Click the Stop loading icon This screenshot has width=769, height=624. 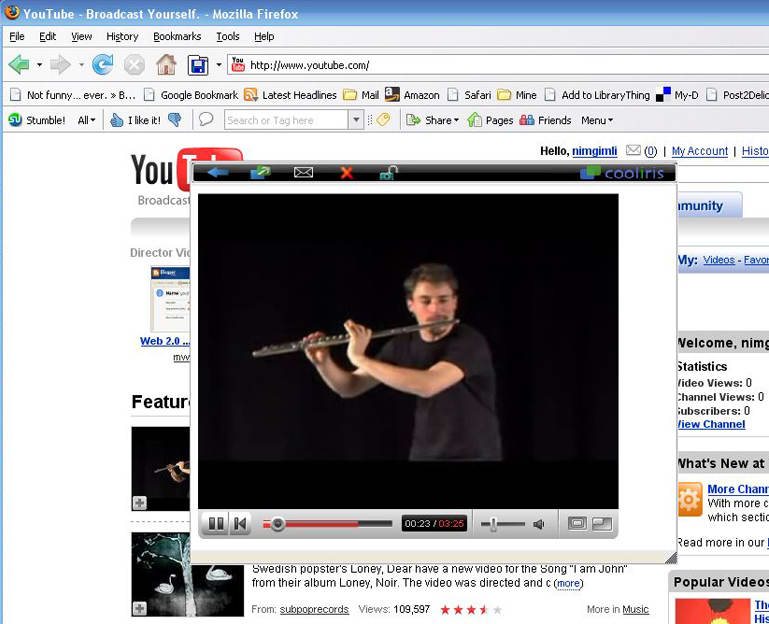(134, 65)
